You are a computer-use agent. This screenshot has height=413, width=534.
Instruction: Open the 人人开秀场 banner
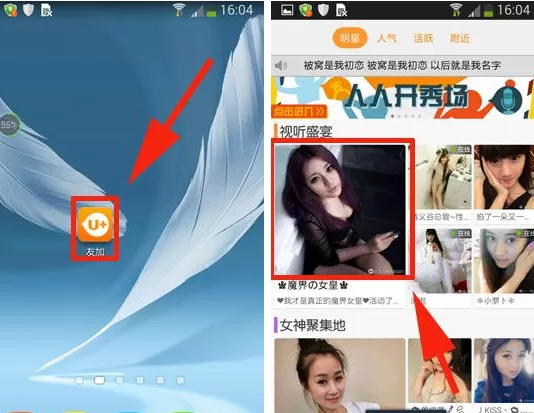[x=403, y=98]
